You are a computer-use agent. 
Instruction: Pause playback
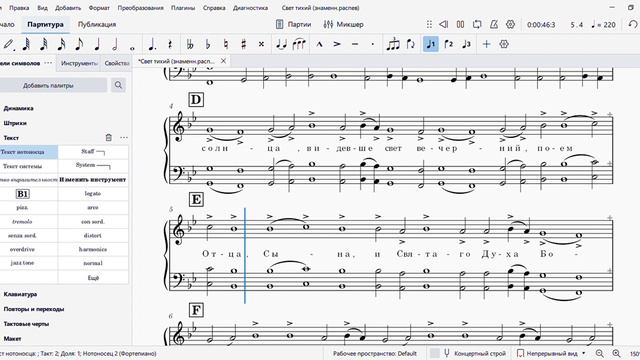coord(460,24)
